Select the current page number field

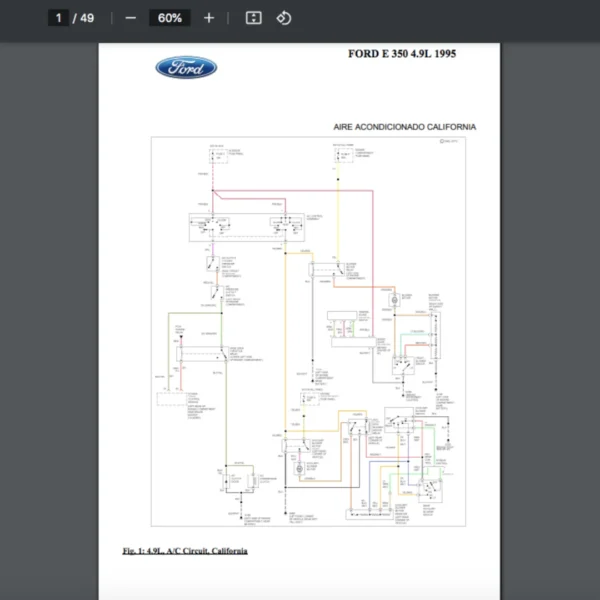[59, 18]
